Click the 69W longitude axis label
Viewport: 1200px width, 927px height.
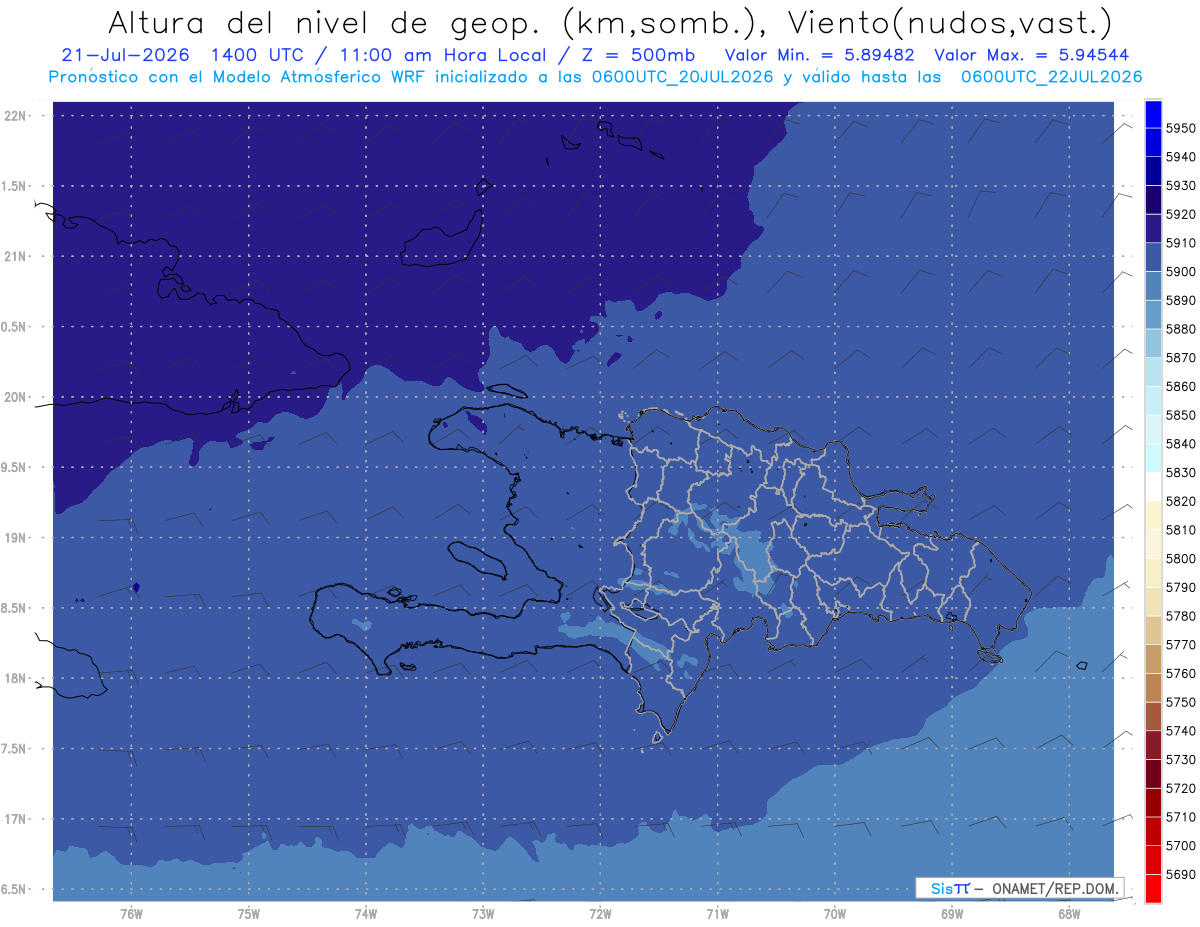[x=952, y=913]
